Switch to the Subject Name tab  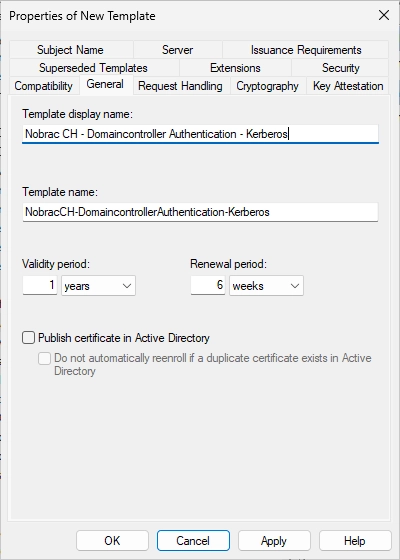click(x=71, y=50)
